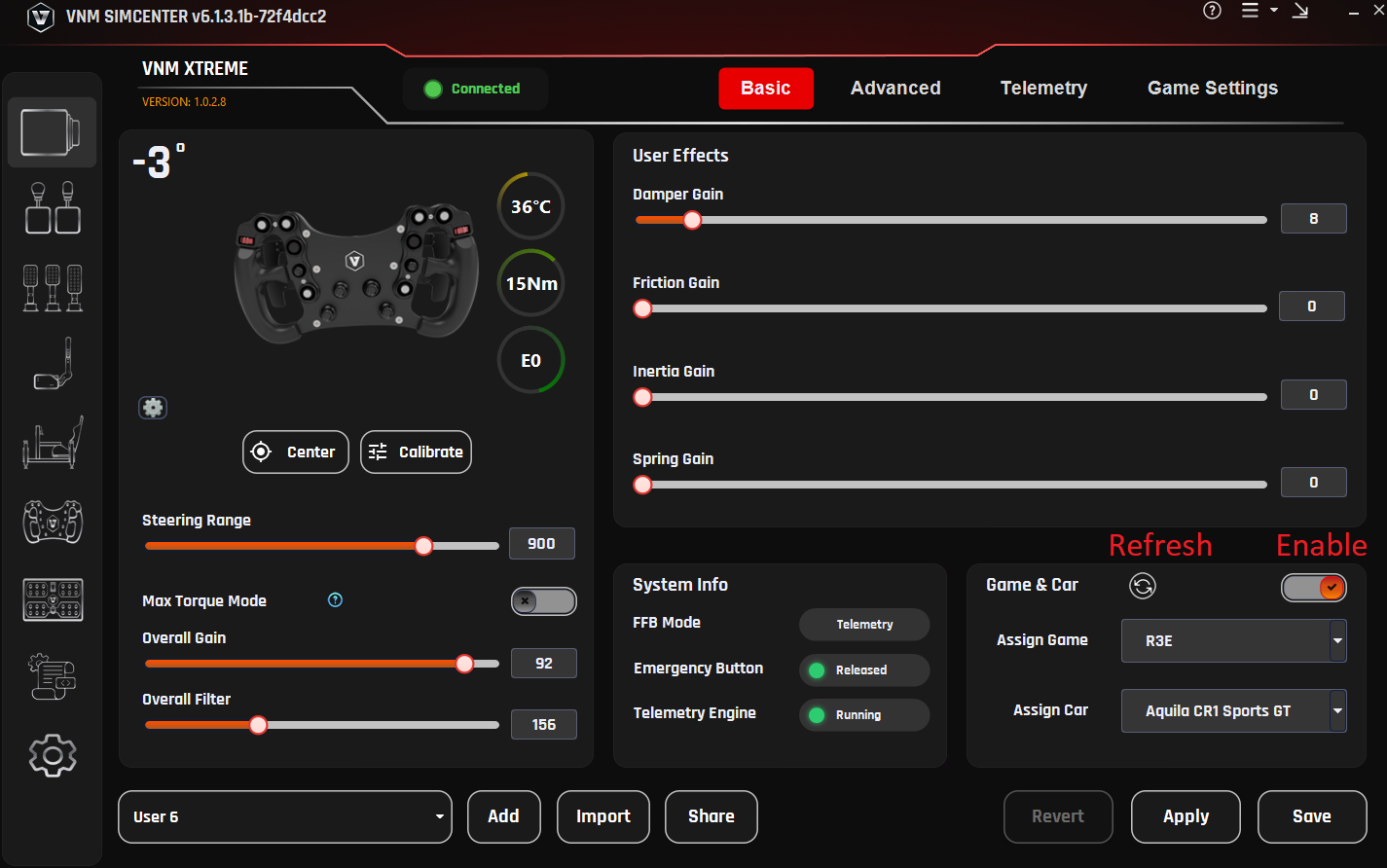Click the green Connected status badge

click(476, 89)
